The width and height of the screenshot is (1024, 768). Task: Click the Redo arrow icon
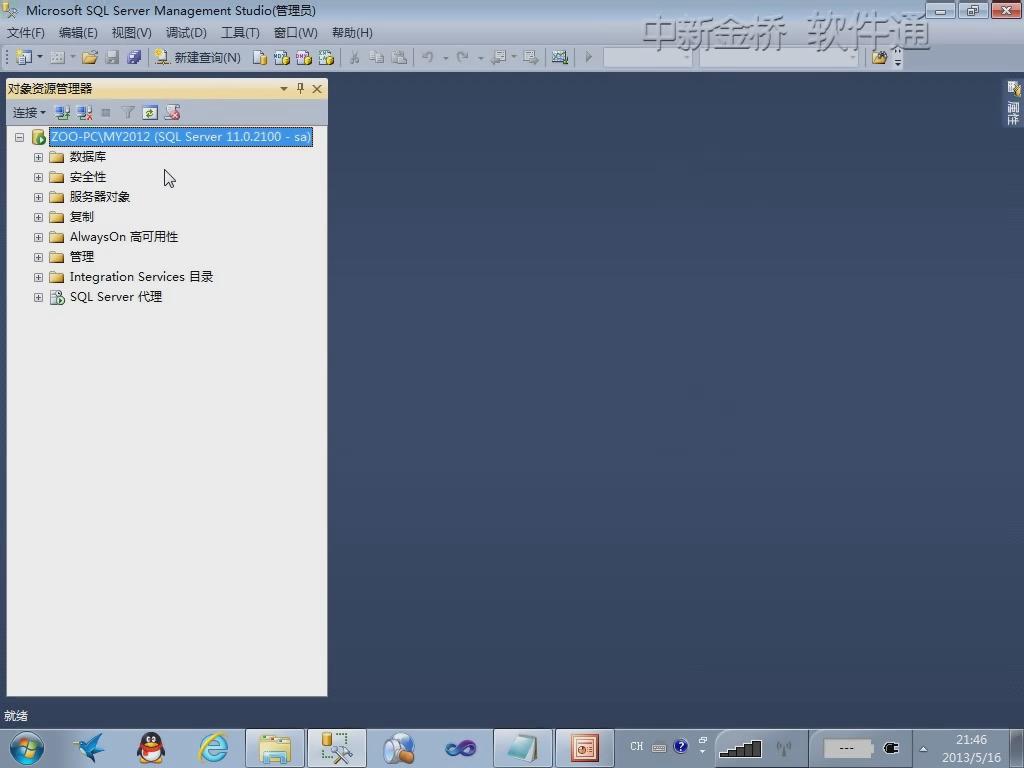point(462,57)
